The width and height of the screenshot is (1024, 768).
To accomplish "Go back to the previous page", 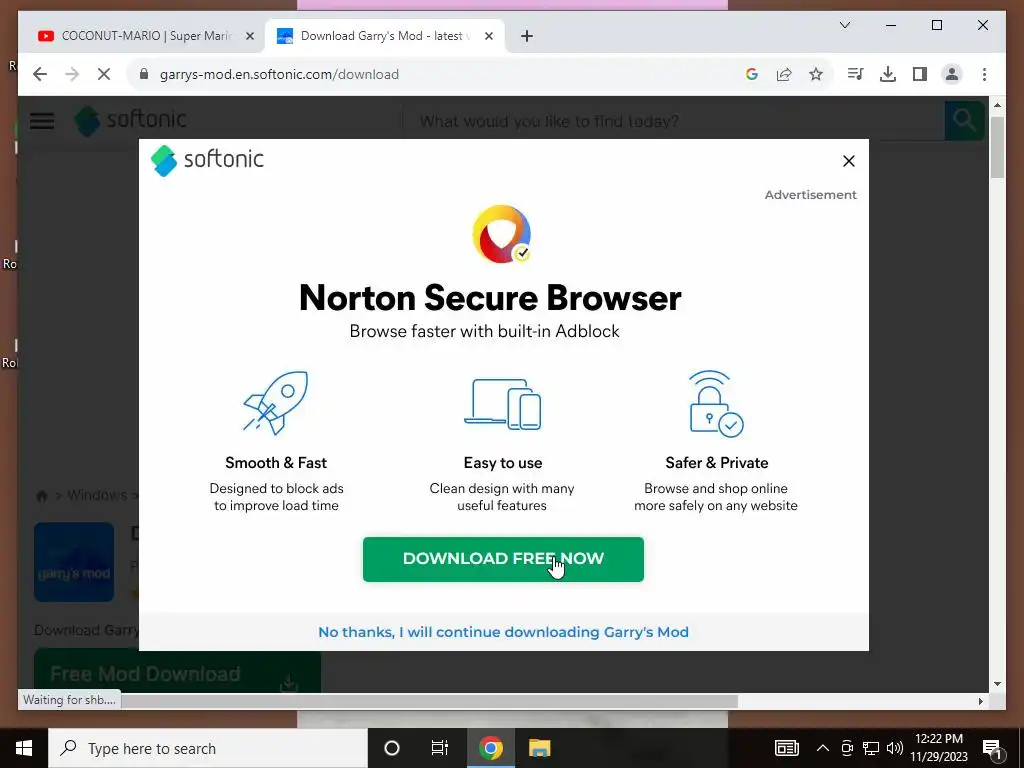I will point(40,74).
